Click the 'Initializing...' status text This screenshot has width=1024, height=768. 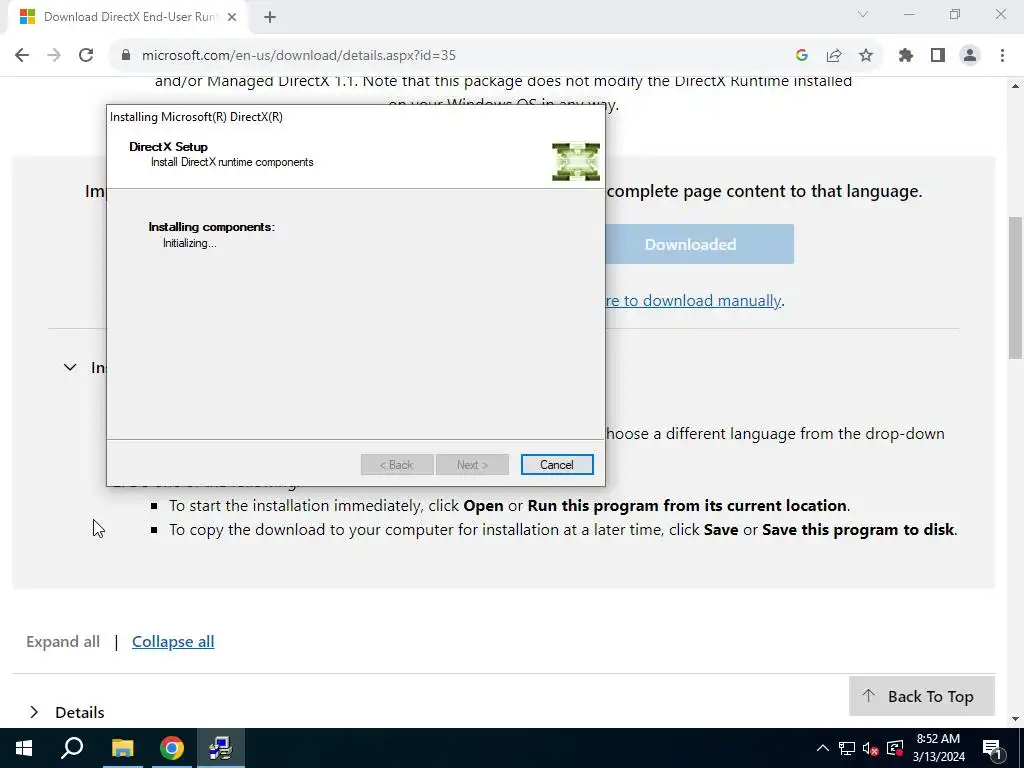pyautogui.click(x=189, y=243)
